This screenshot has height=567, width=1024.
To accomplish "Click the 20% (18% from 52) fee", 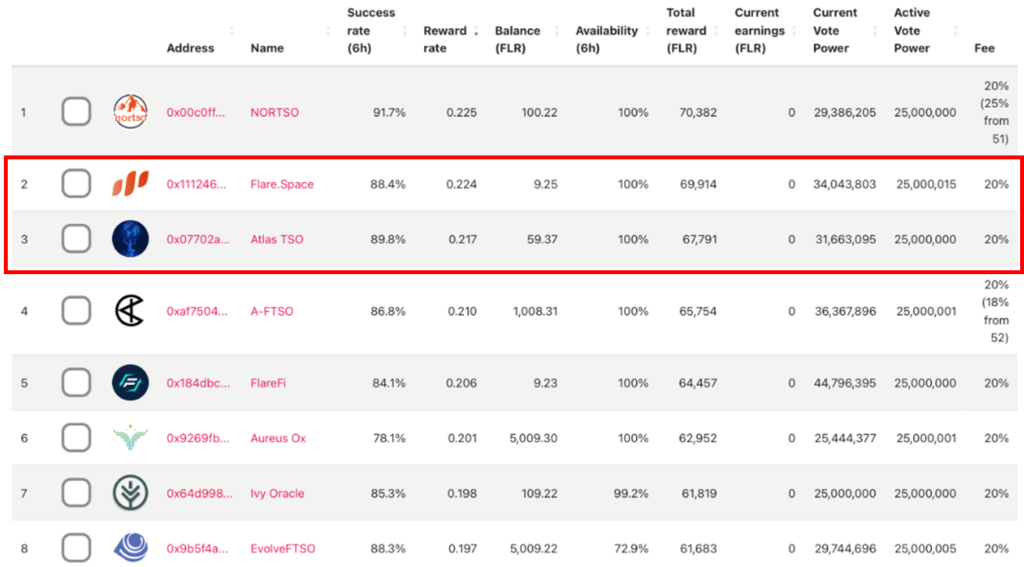I will pos(996,312).
